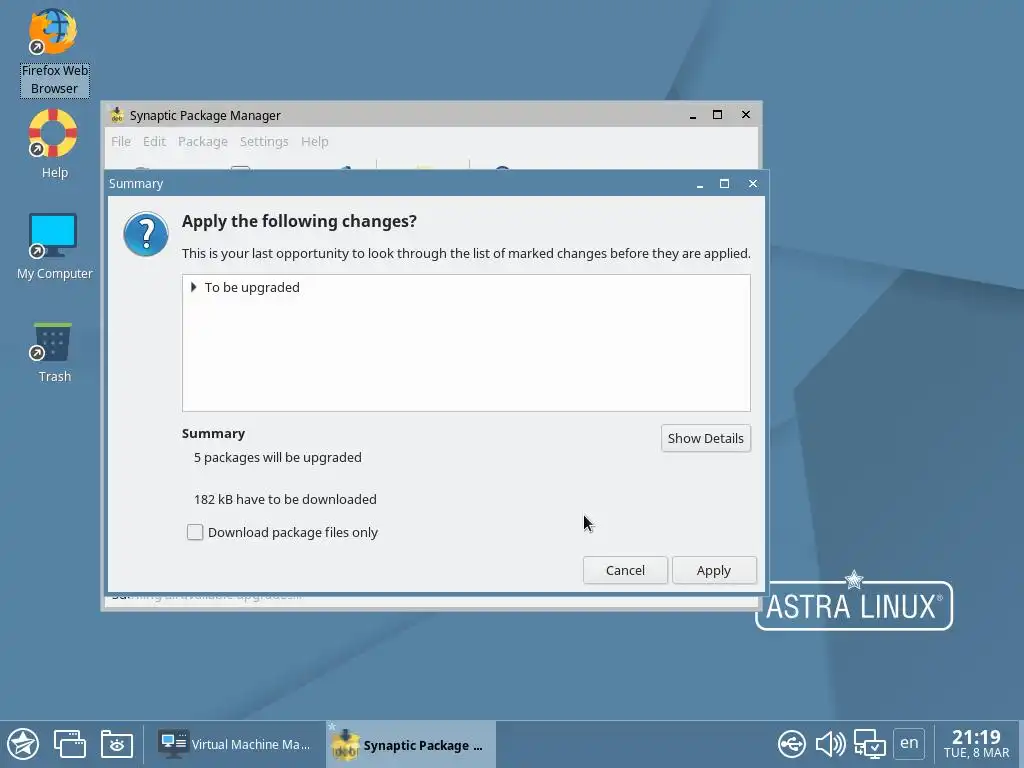1024x768 pixels.
Task: Expand the To be upgraded tree row
Action: click(193, 287)
